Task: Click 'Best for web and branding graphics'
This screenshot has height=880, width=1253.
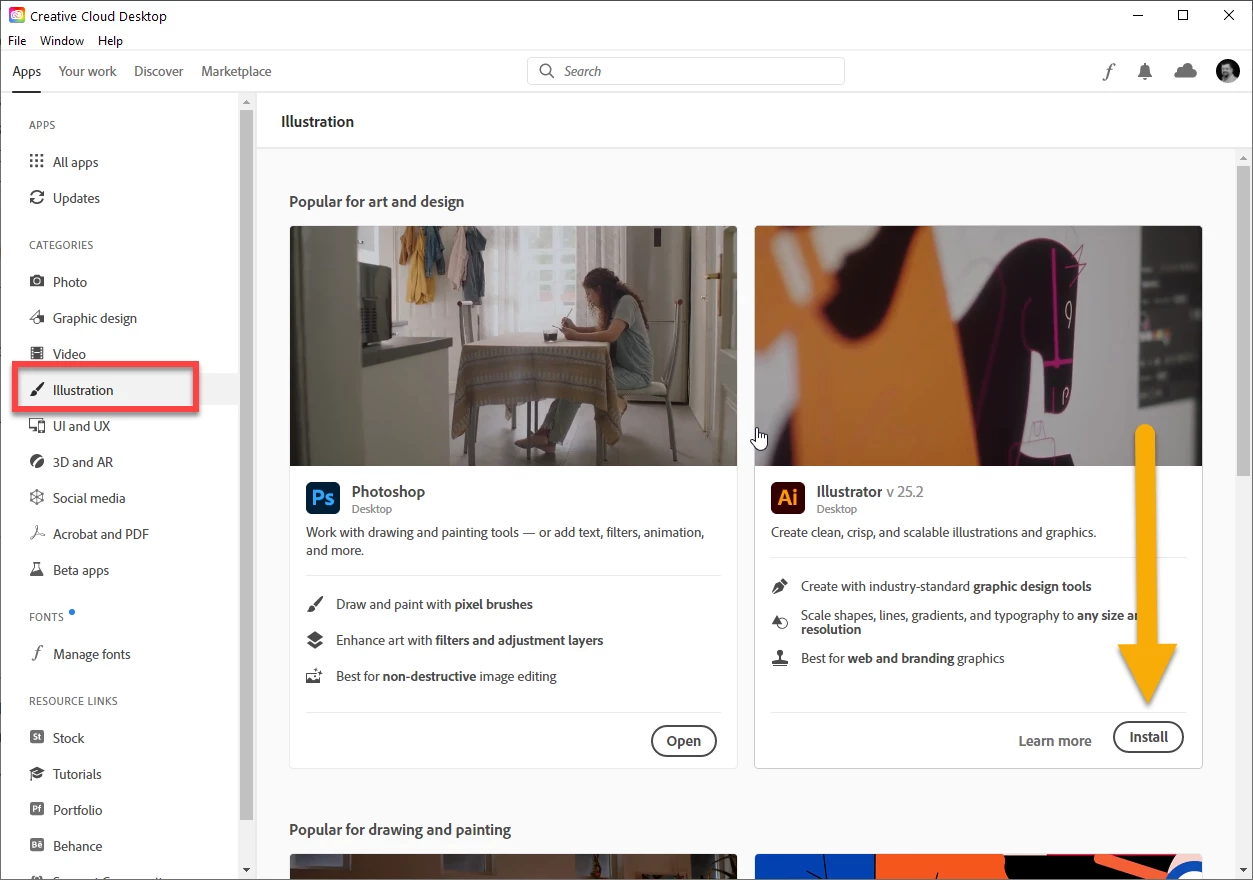Action: click(x=903, y=658)
